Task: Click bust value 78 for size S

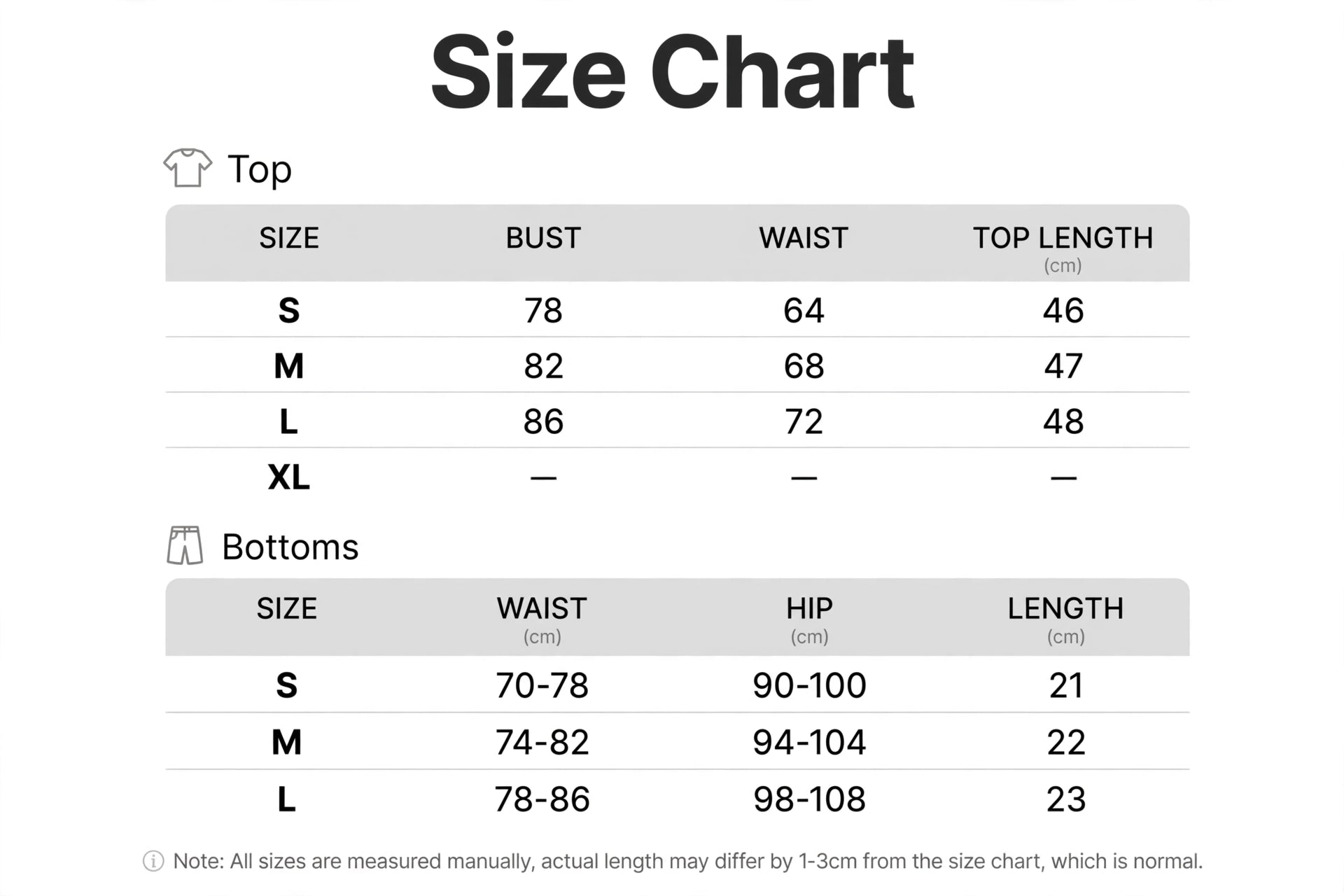Action: click(x=543, y=310)
